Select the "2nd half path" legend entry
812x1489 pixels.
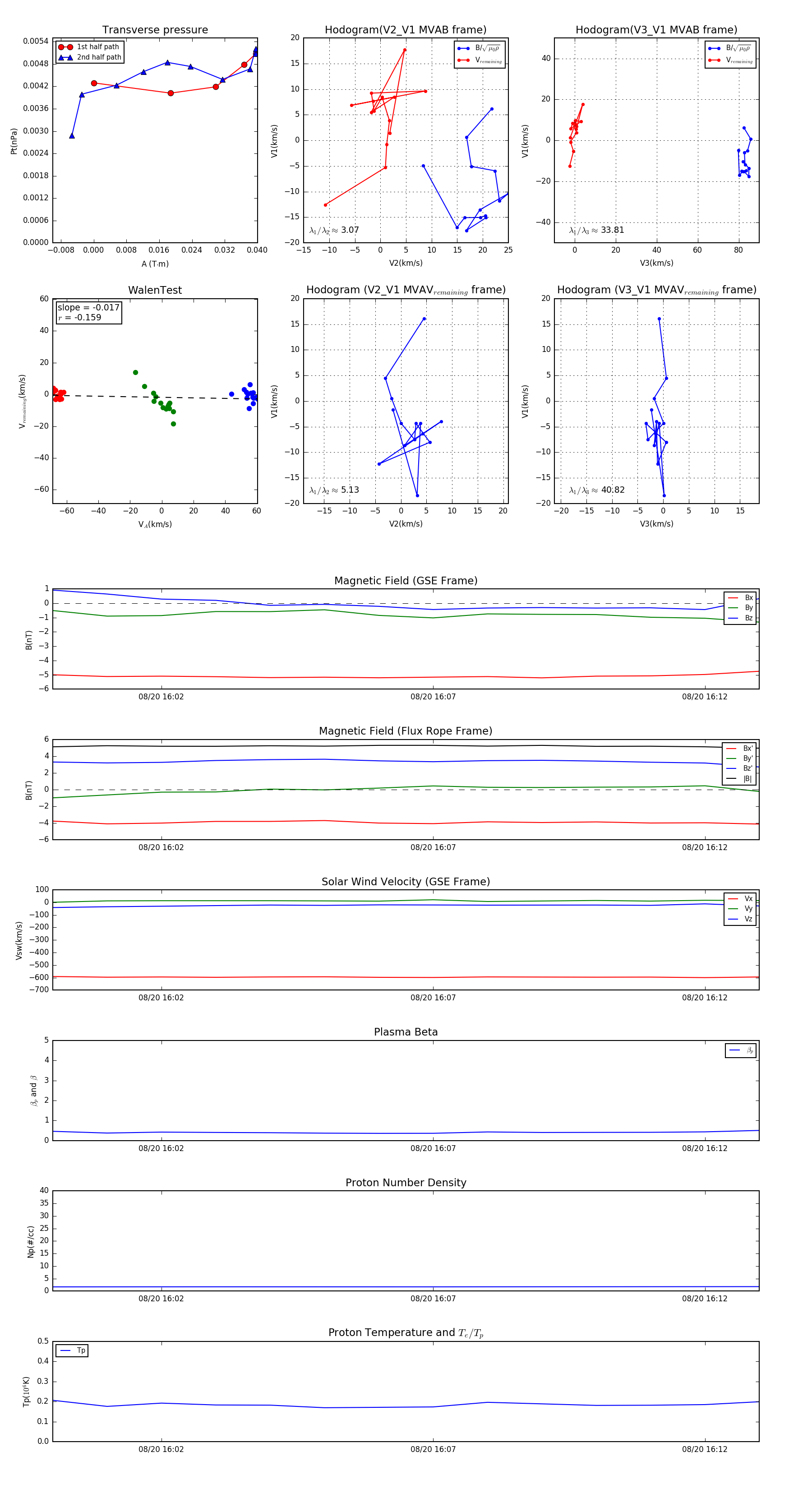click(x=89, y=57)
